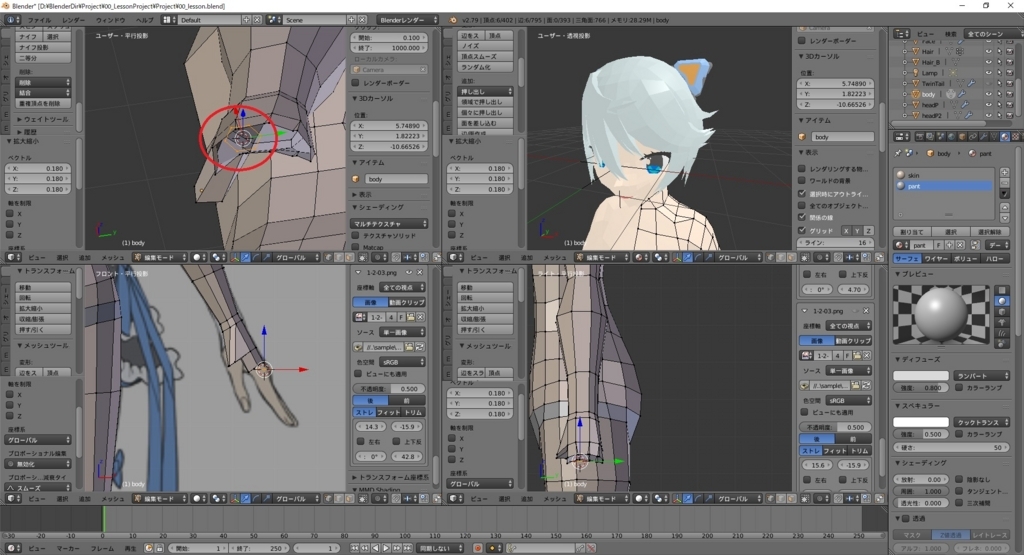Screen dimensions: 1024x555
Task: Open the マルチテクスチャ shading dropdown
Action: pyautogui.click(x=389, y=223)
